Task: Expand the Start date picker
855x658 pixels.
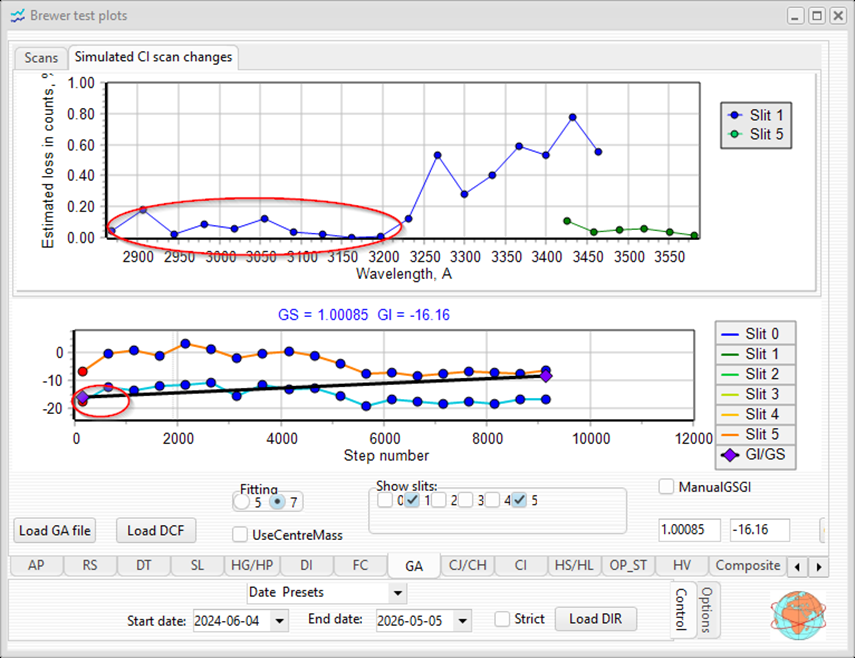Action: [280, 621]
